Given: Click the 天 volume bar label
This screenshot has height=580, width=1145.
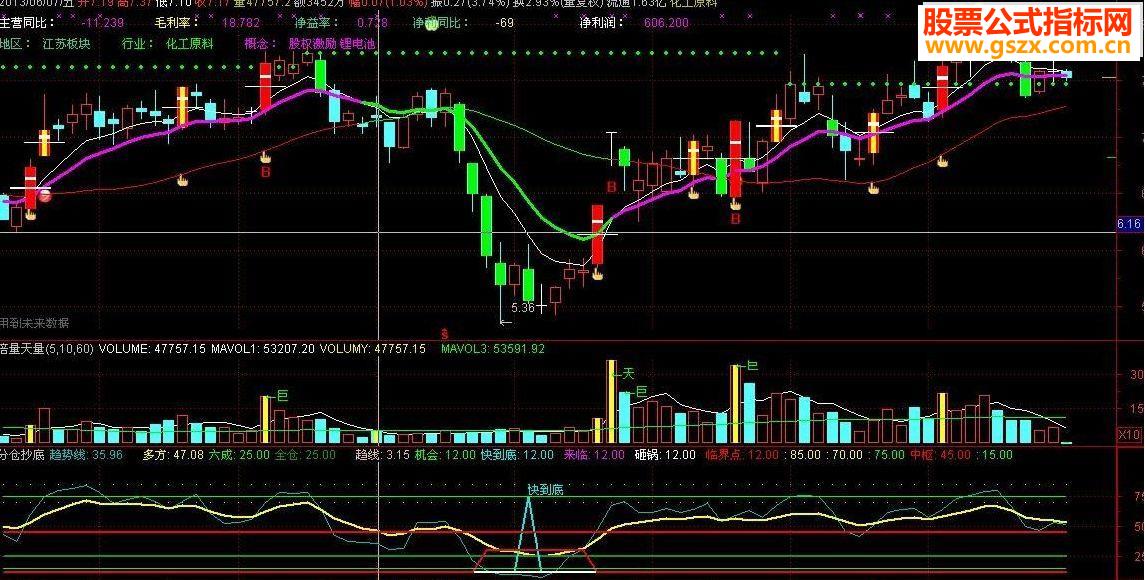Looking at the screenshot, I should tap(628, 374).
